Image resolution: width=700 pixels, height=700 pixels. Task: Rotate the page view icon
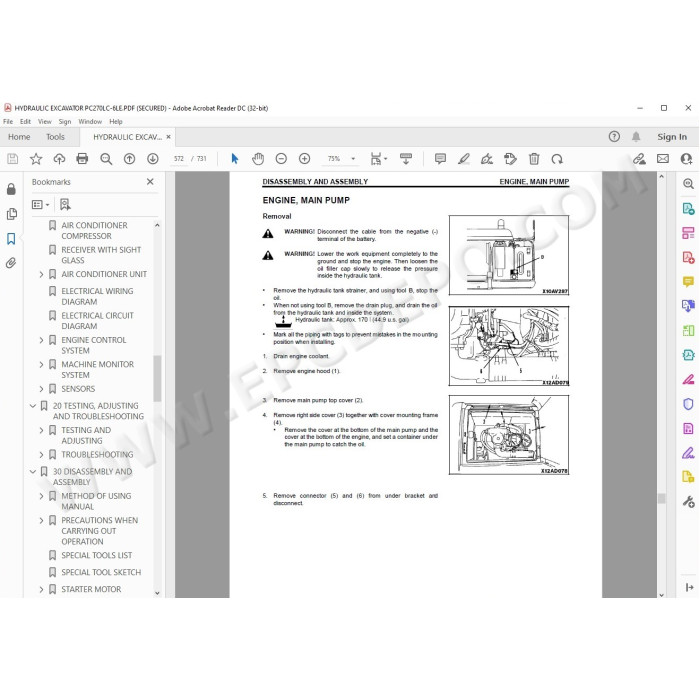pos(557,159)
